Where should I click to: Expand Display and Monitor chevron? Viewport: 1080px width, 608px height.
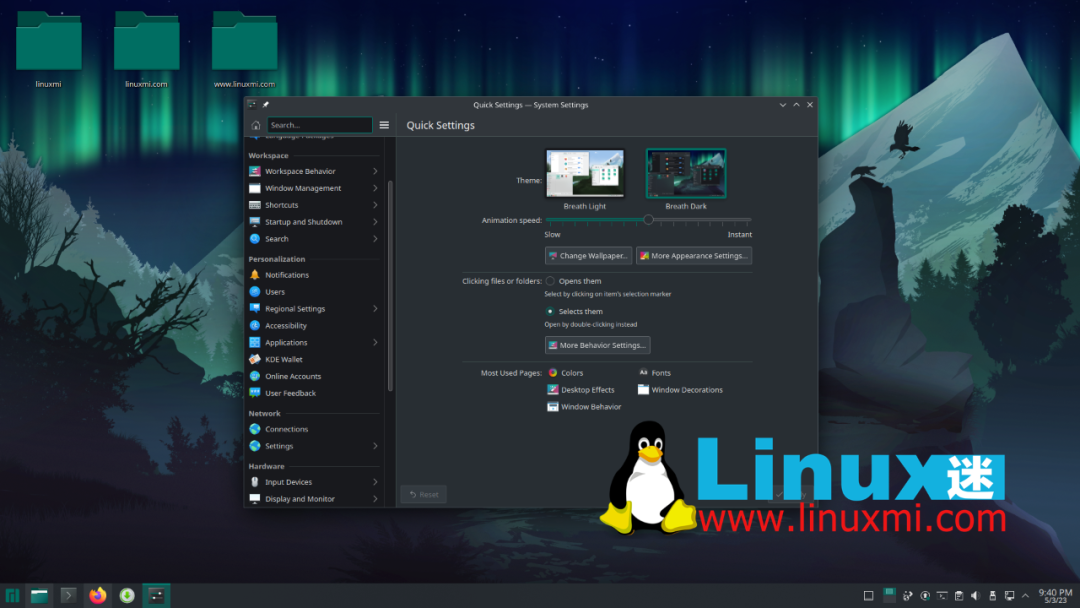point(375,499)
